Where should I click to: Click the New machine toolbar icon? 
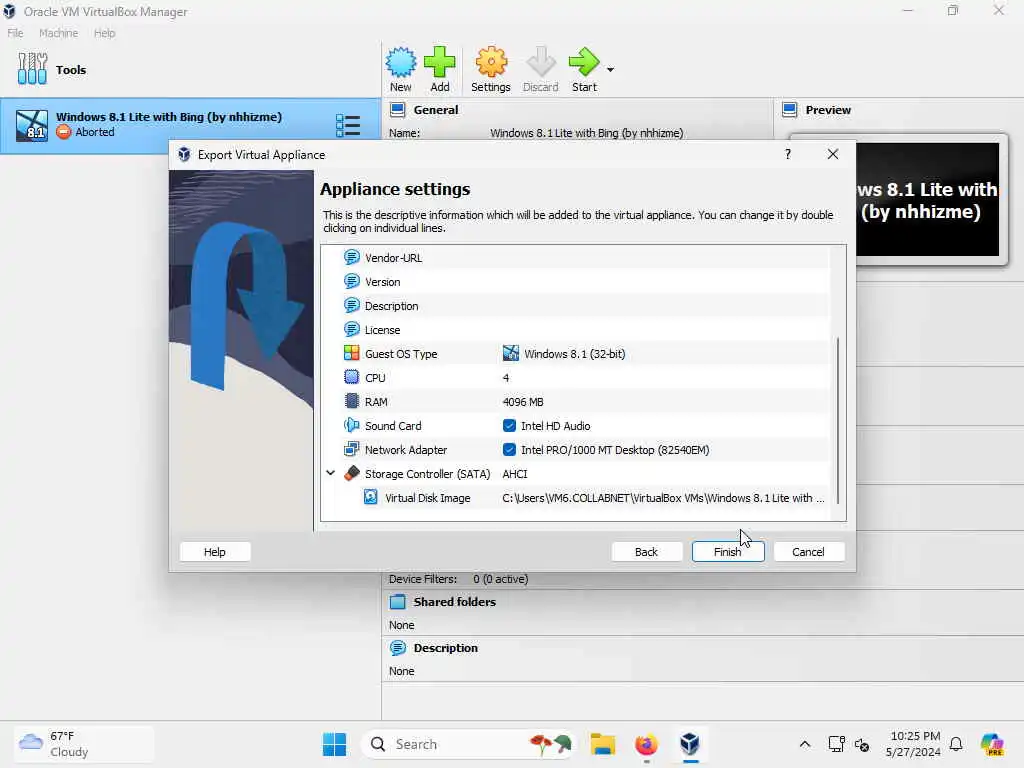[400, 63]
